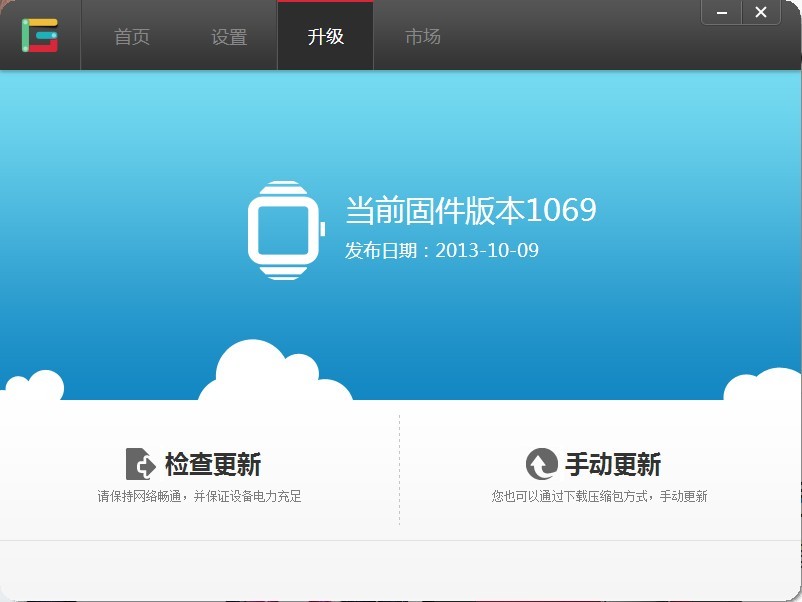Select the 升级 tab

(325, 37)
